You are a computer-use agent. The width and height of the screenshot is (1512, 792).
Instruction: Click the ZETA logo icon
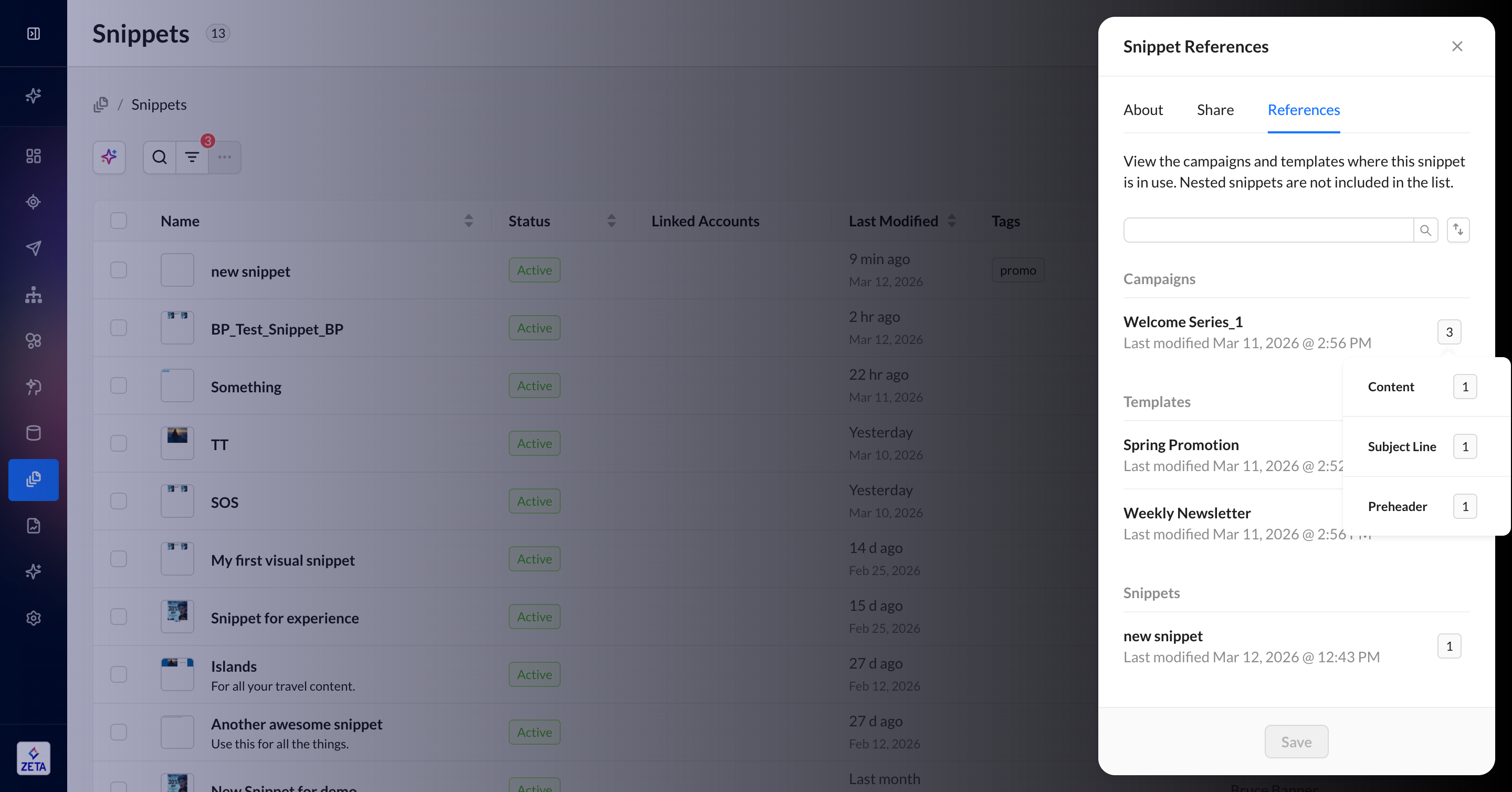[34, 758]
